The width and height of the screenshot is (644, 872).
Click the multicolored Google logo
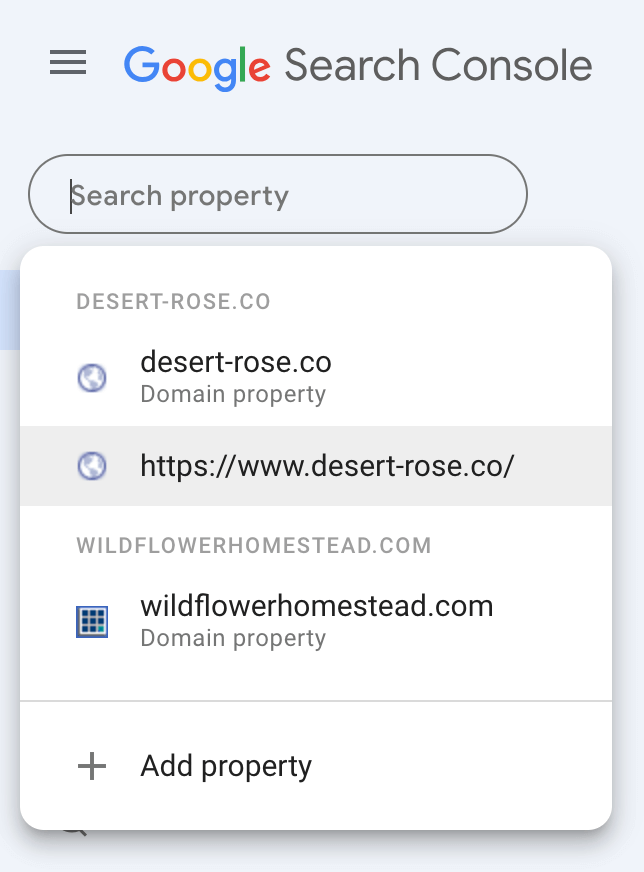[x=197, y=66]
